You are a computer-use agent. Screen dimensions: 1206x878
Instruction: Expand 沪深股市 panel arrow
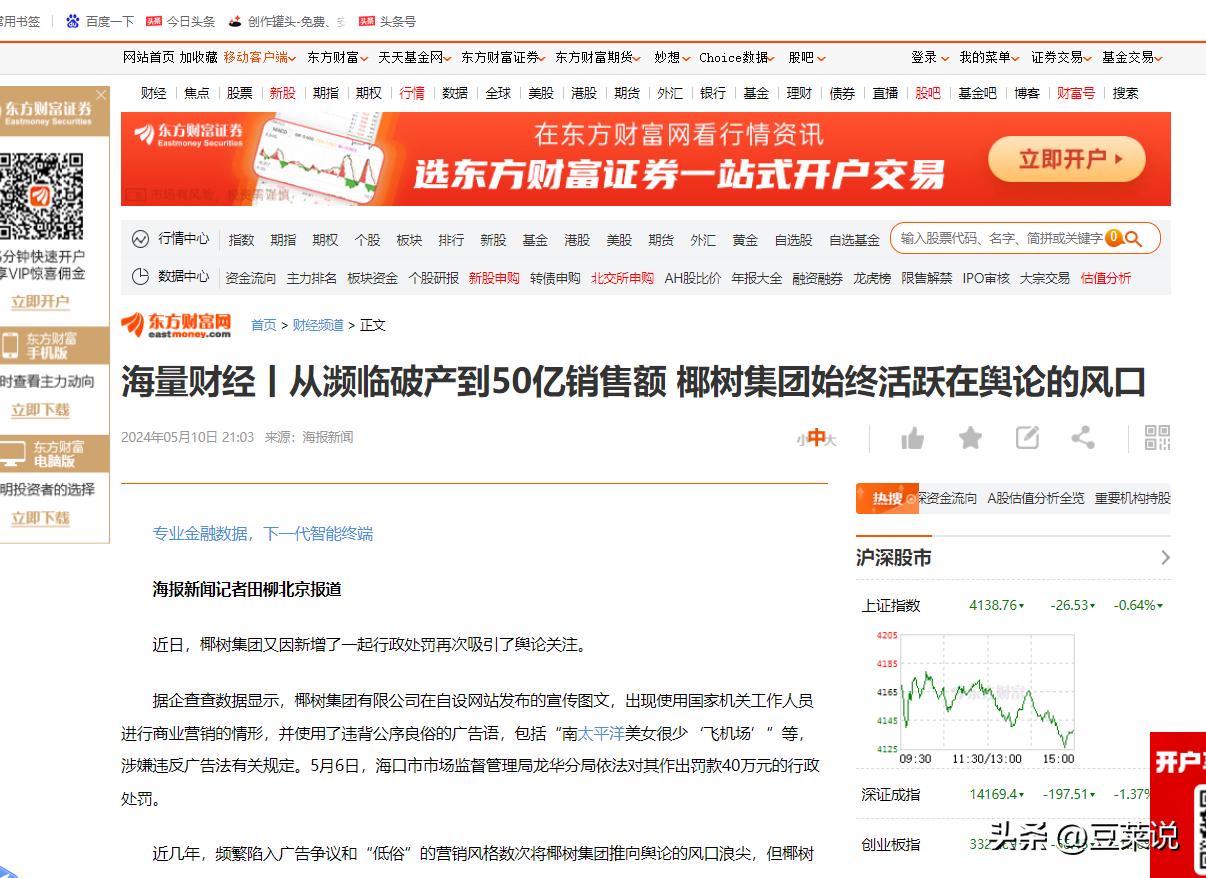[x=1165, y=558]
